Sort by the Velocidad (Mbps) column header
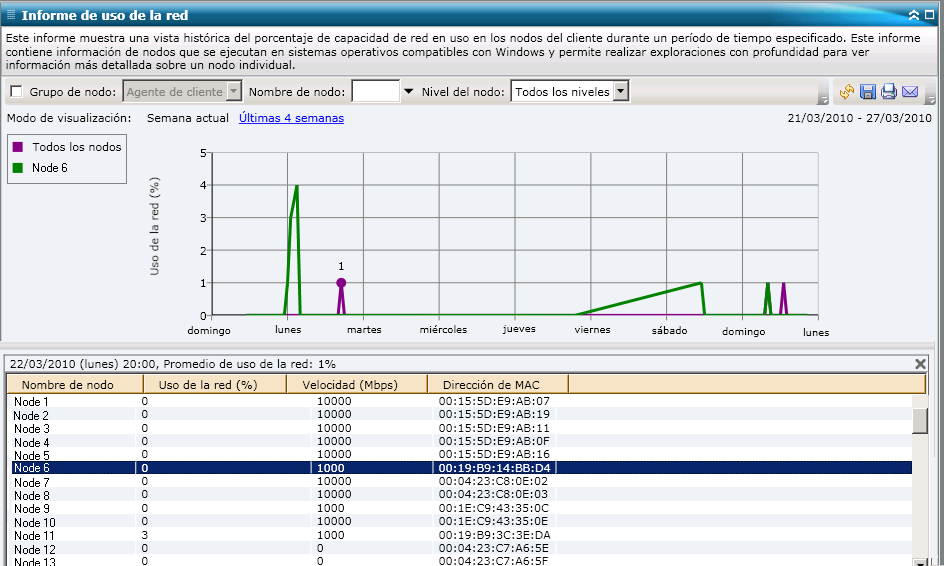 click(357, 385)
